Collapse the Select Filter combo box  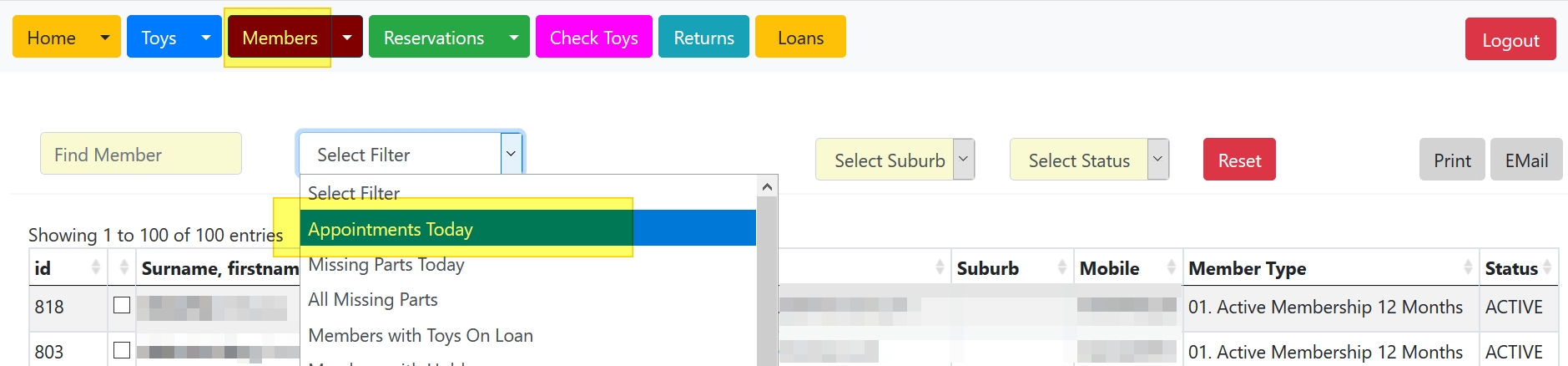(x=511, y=154)
